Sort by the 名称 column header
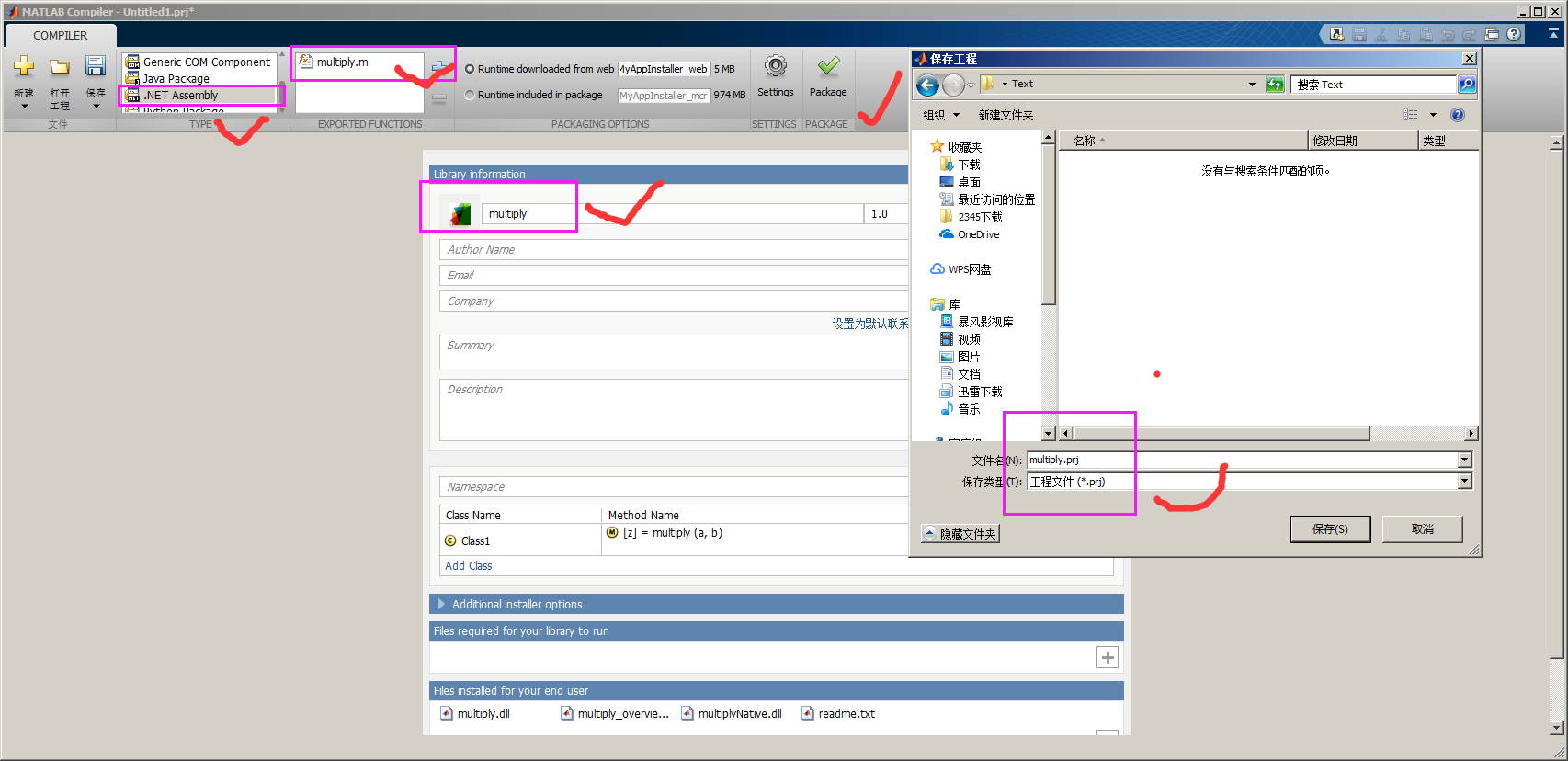Screen dimensions: 1568x761 1183,141
